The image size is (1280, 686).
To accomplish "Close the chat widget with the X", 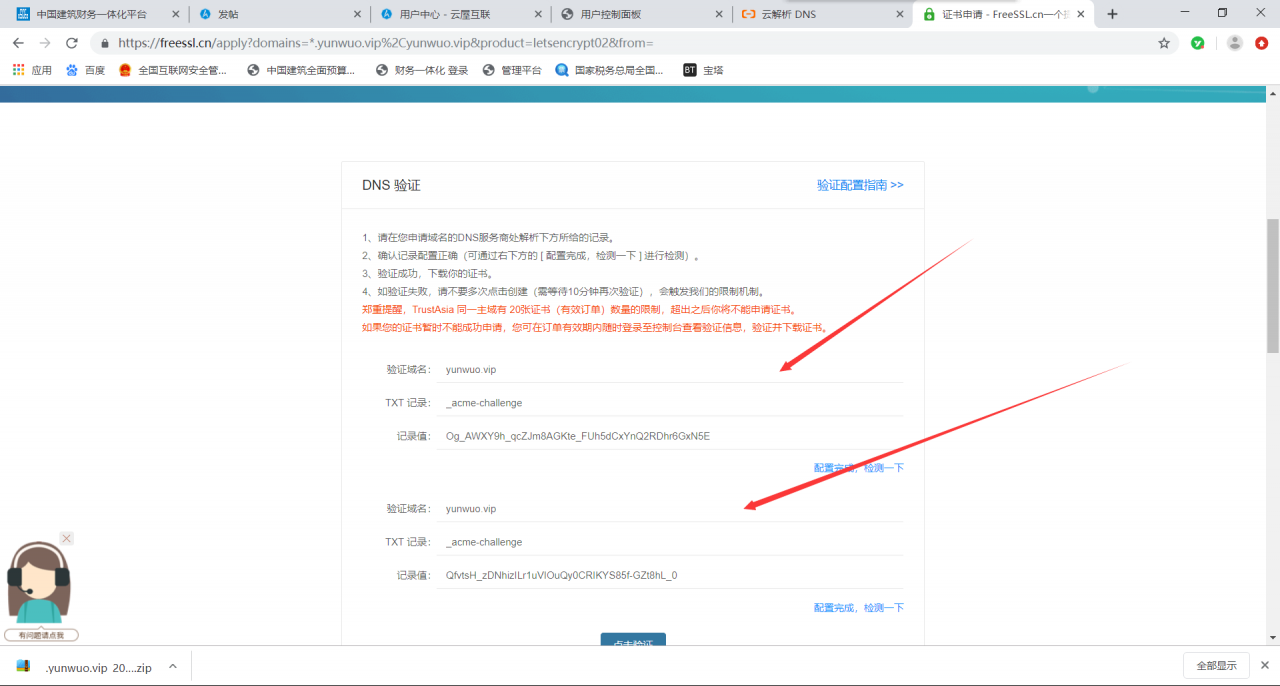I will click(66, 538).
